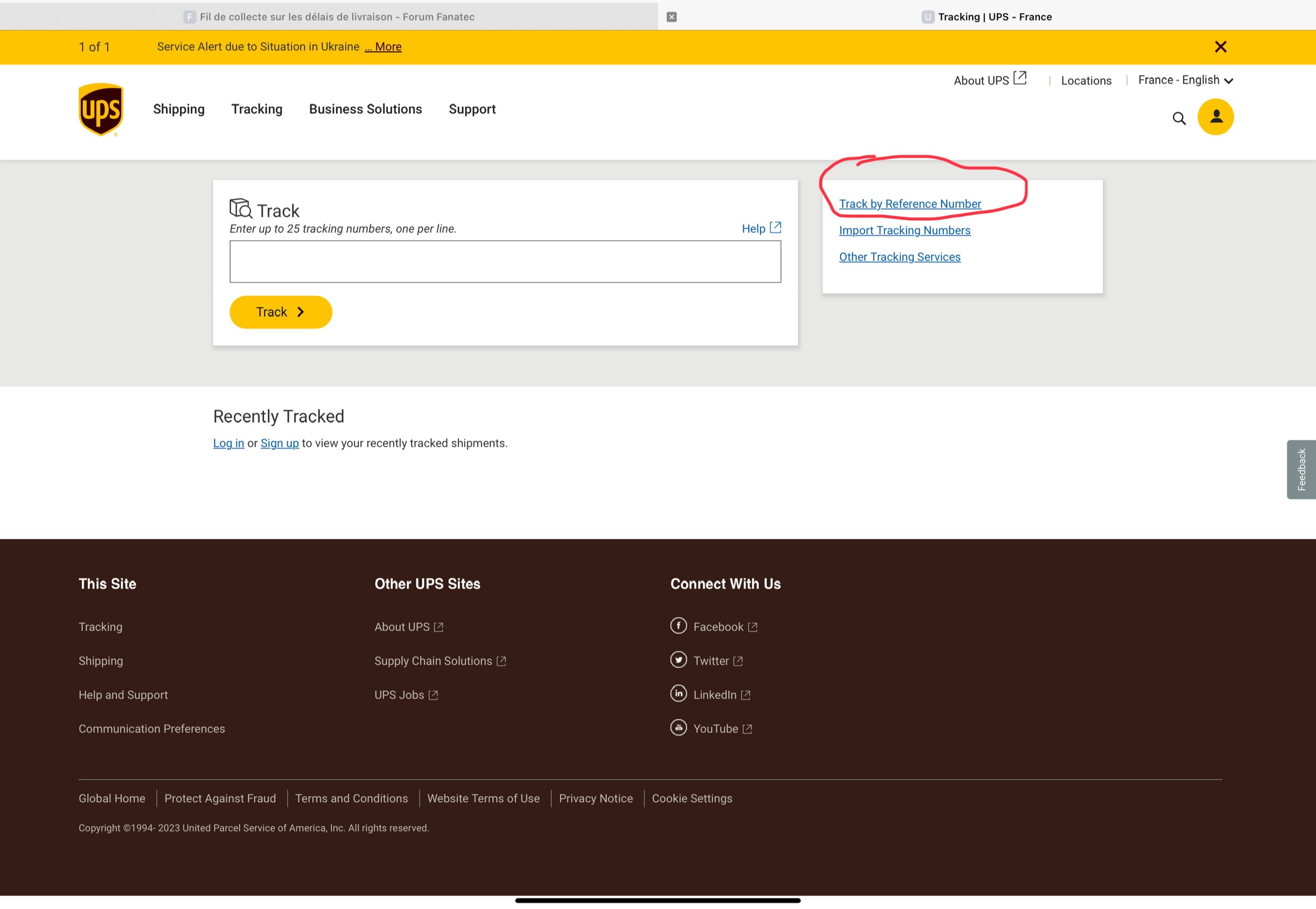Open Communication Preferences footer link

point(151,729)
